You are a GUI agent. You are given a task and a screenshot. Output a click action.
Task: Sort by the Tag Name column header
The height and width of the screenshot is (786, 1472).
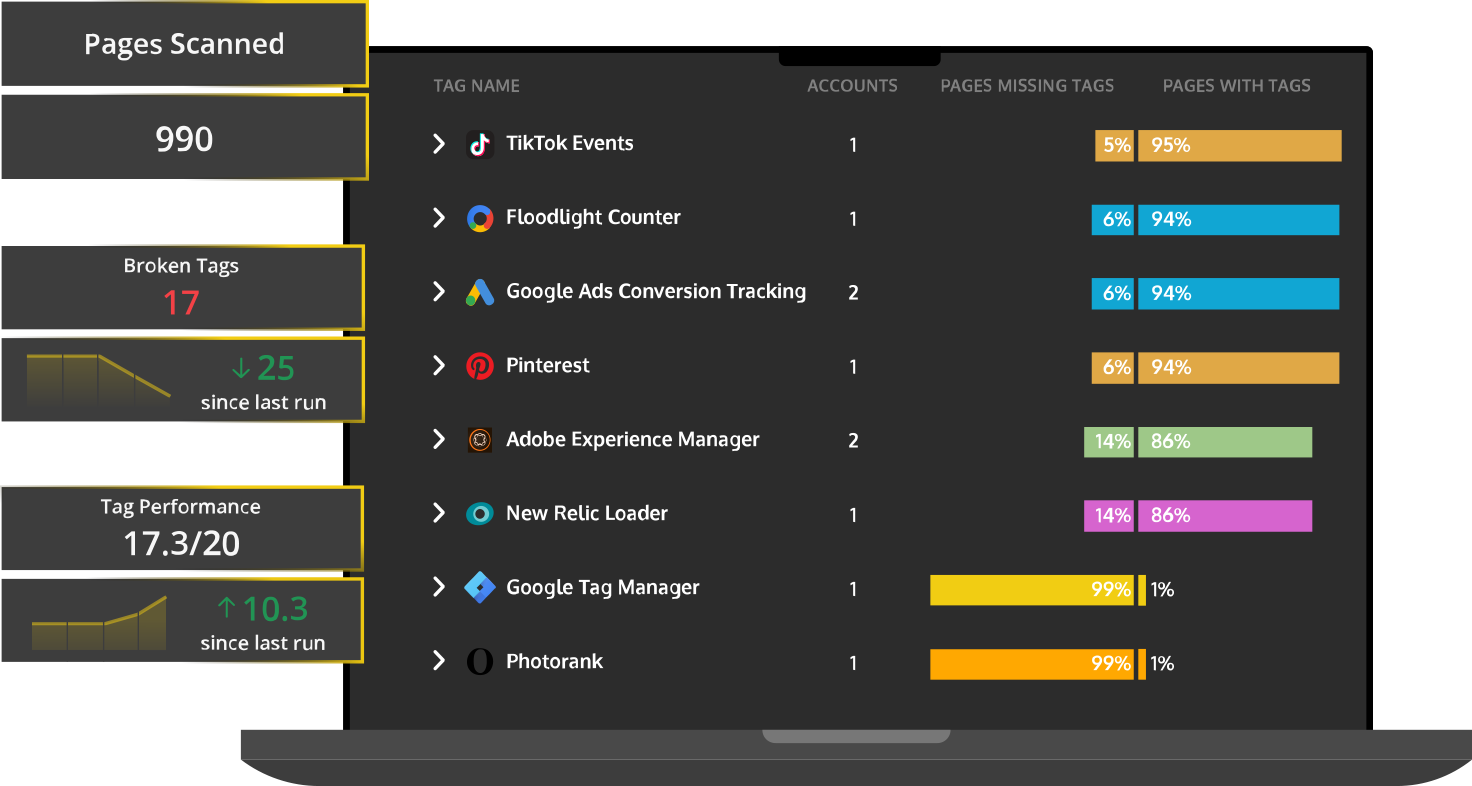click(x=476, y=86)
